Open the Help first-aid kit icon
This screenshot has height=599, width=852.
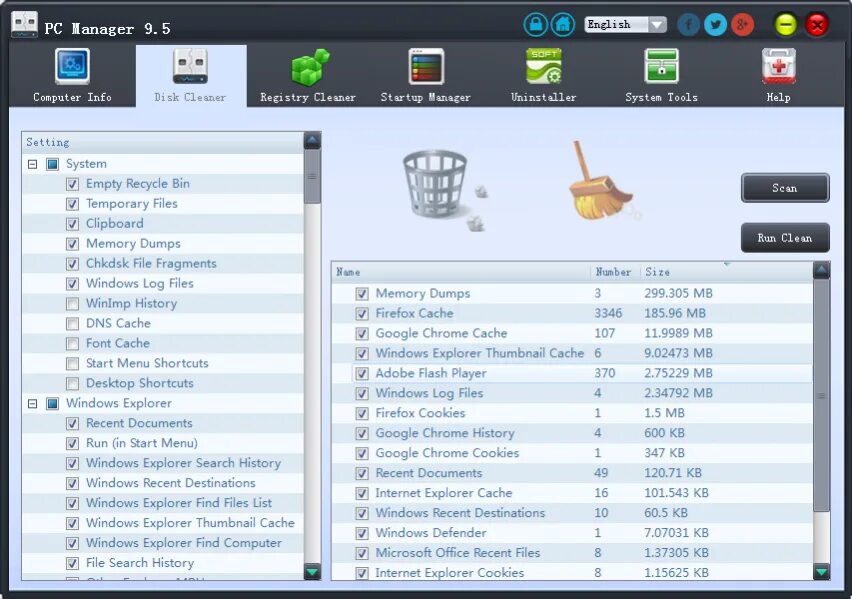(779, 66)
